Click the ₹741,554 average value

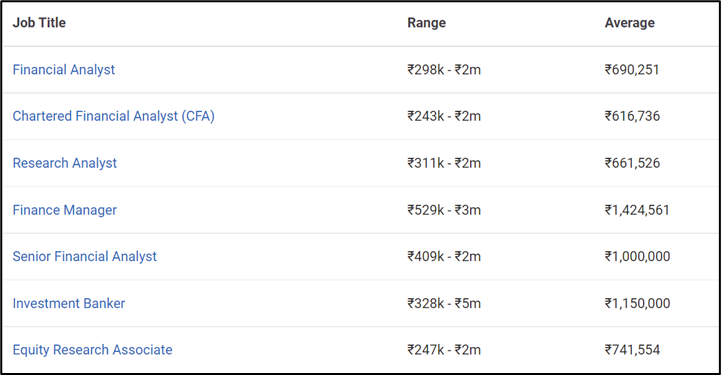click(632, 350)
